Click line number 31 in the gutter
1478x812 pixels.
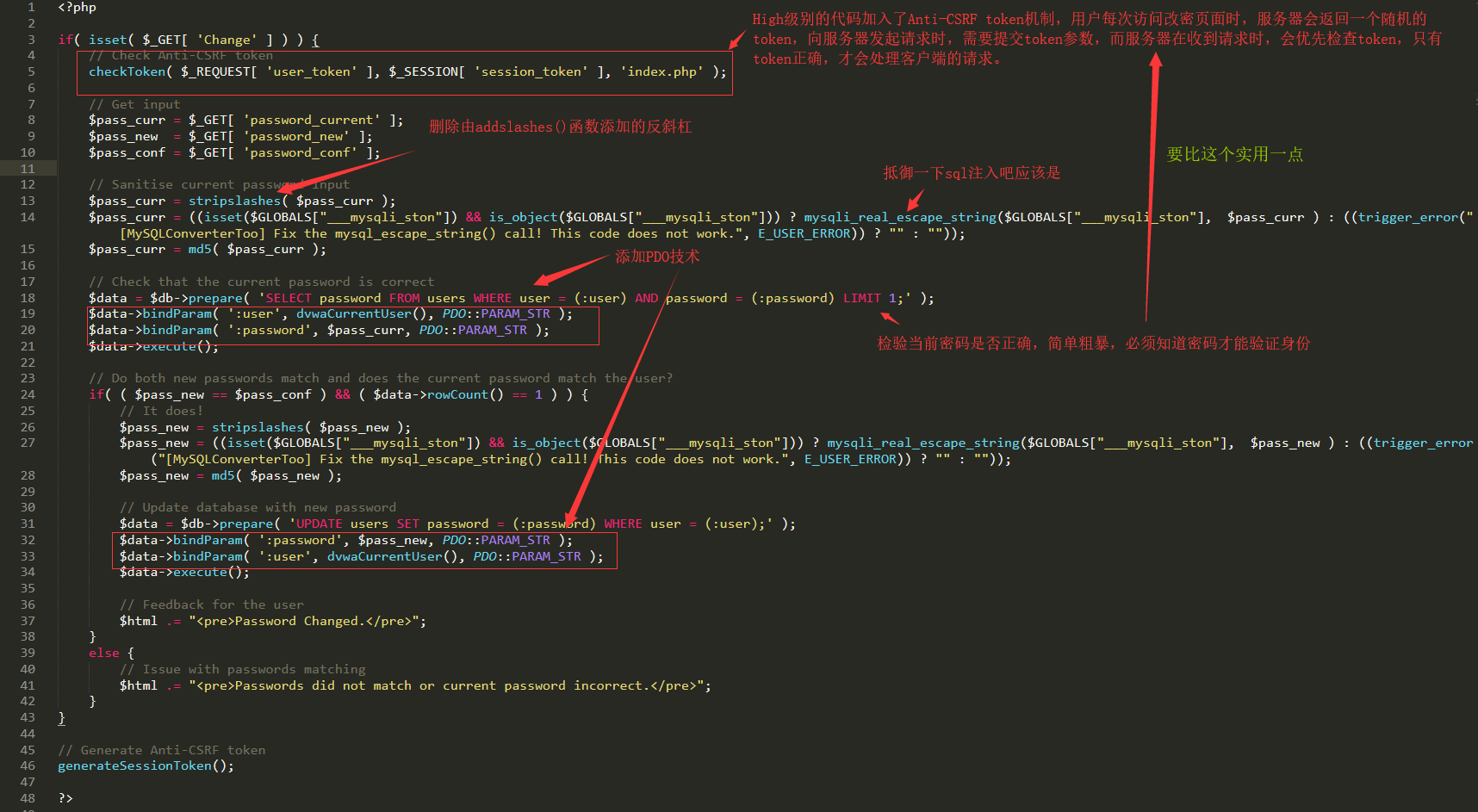click(x=28, y=524)
